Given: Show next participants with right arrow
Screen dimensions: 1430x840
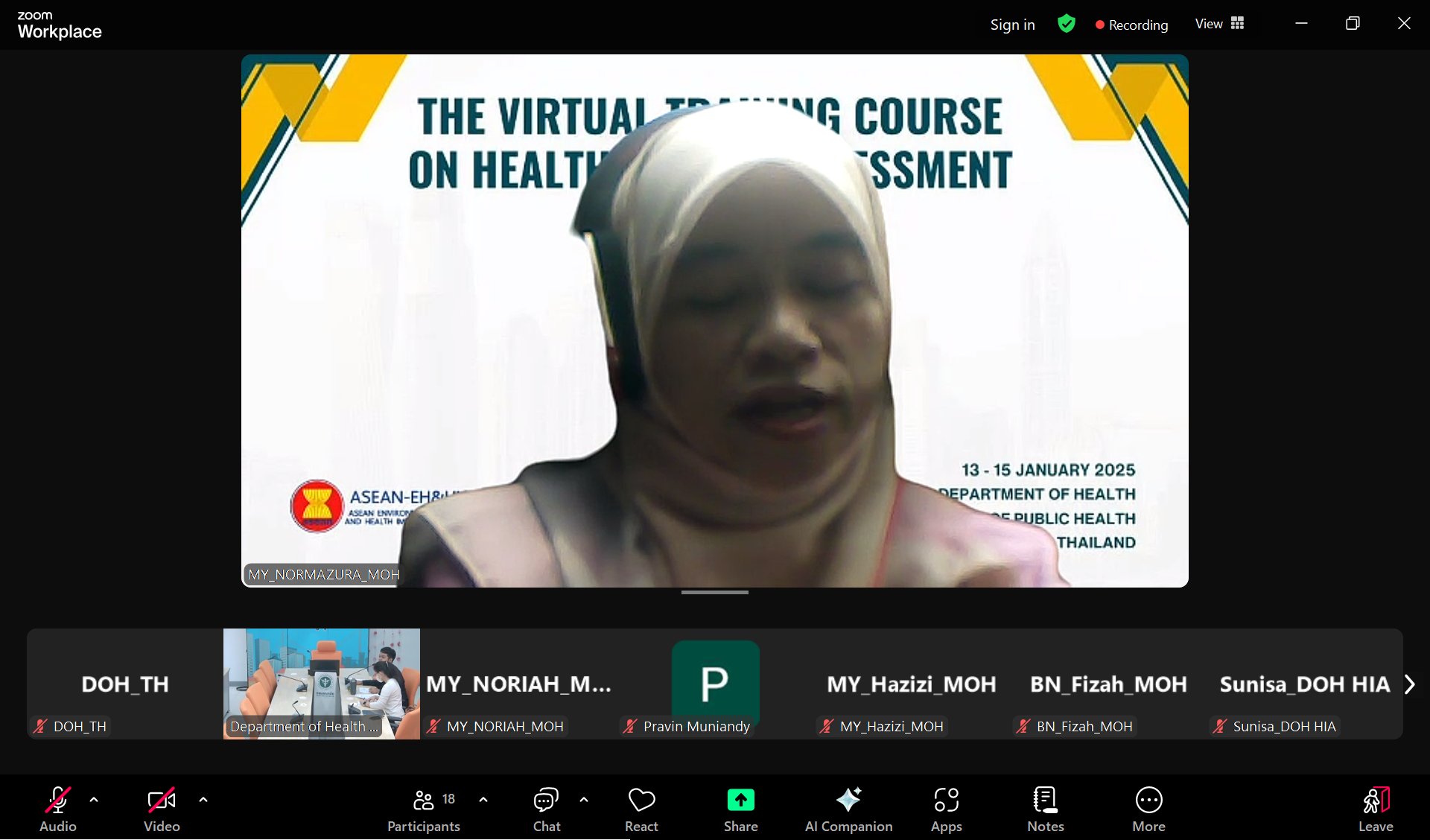Looking at the screenshot, I should pyautogui.click(x=1409, y=684).
